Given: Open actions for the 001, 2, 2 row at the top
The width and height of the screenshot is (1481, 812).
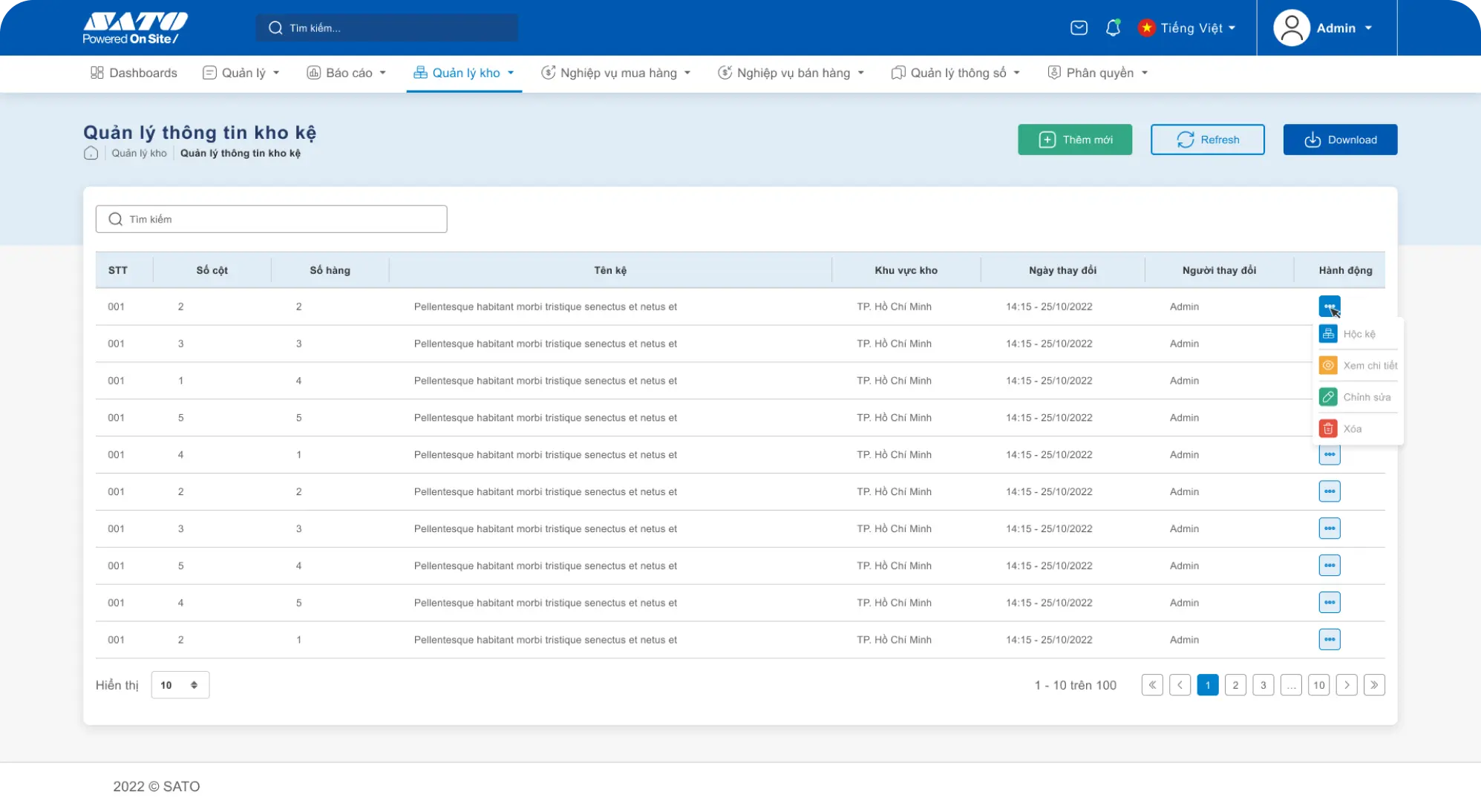Looking at the screenshot, I should (1329, 306).
